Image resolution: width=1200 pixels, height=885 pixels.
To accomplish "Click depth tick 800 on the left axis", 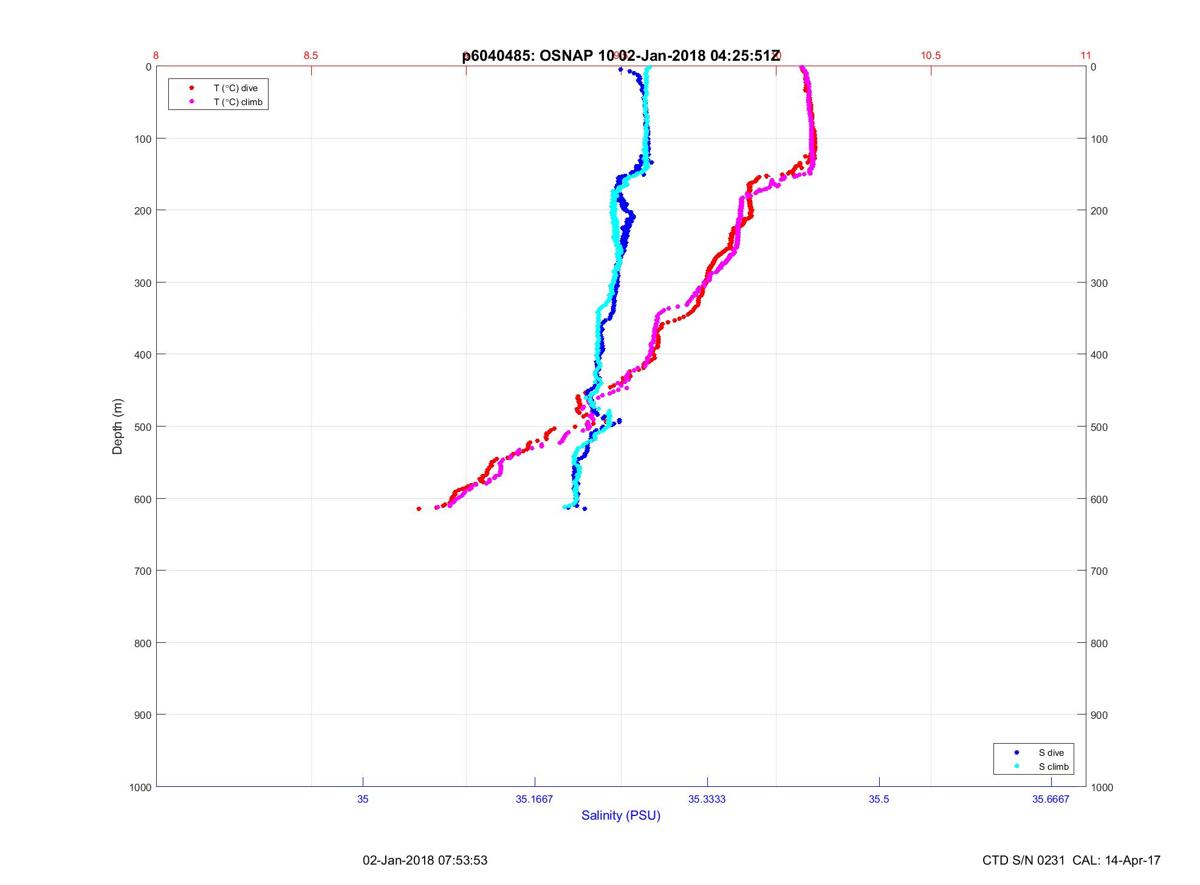I will (x=142, y=643).
